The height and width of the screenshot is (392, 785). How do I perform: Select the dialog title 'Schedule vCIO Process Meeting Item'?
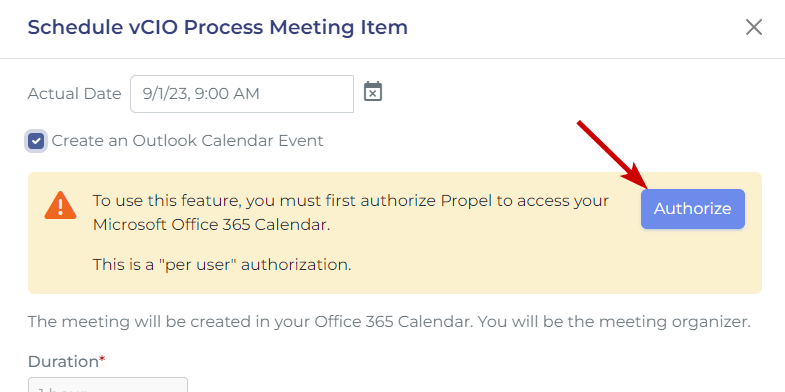coord(218,27)
